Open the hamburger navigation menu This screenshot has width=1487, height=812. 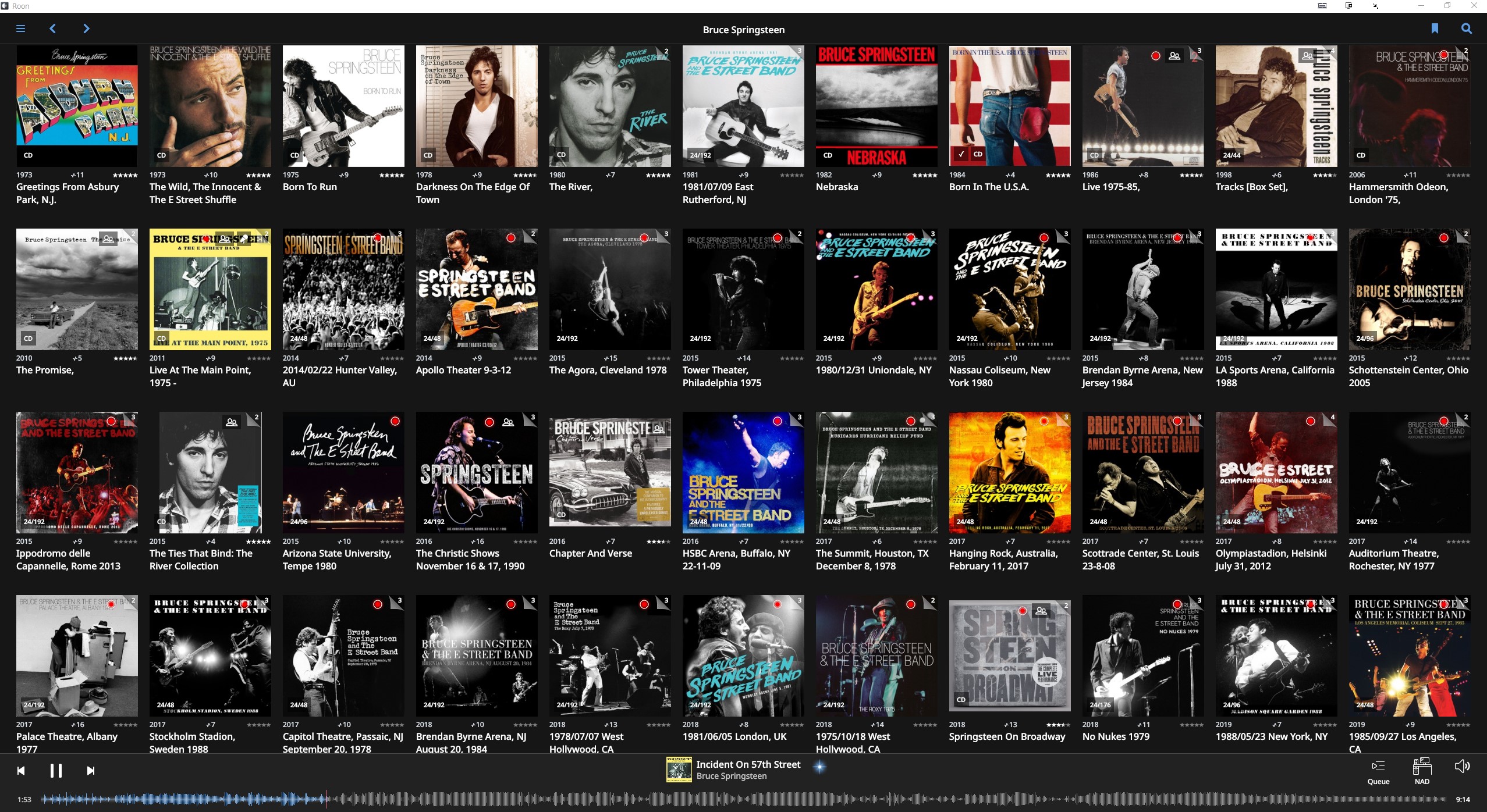[20, 29]
